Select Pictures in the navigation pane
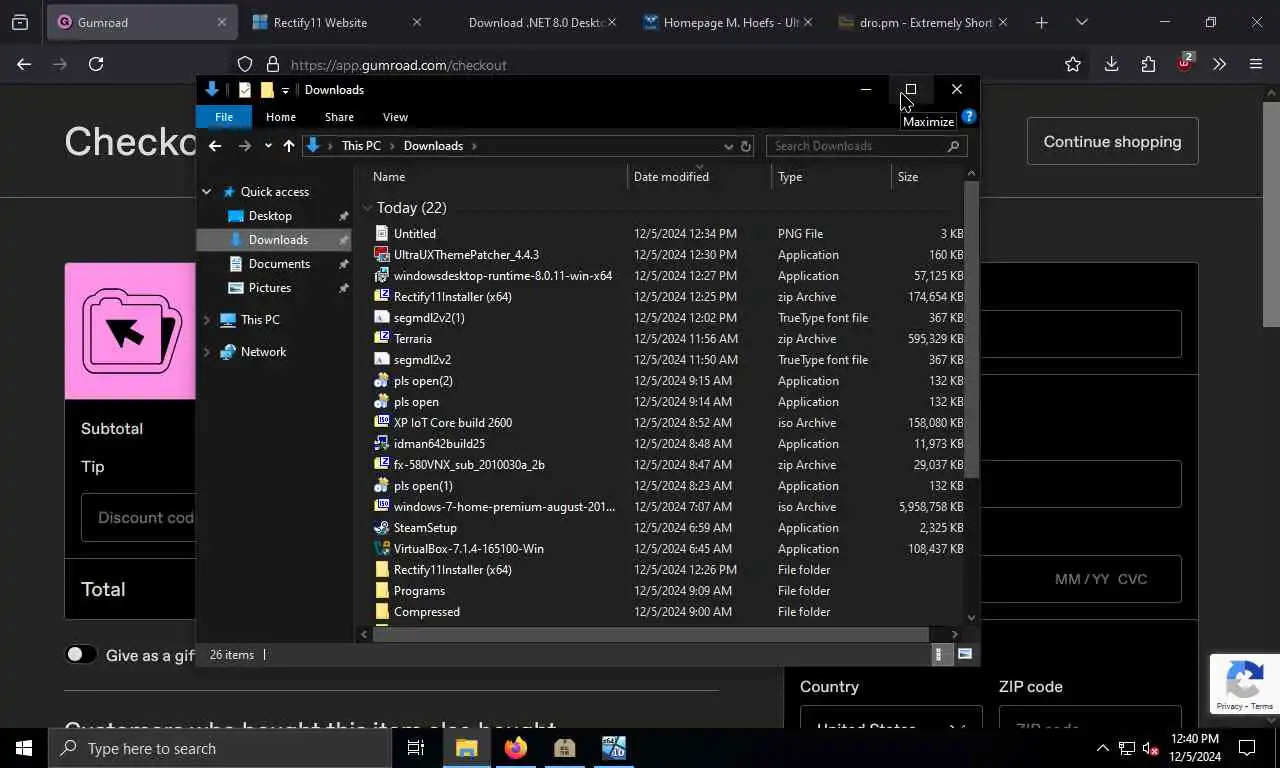The width and height of the screenshot is (1280, 768). (x=270, y=288)
